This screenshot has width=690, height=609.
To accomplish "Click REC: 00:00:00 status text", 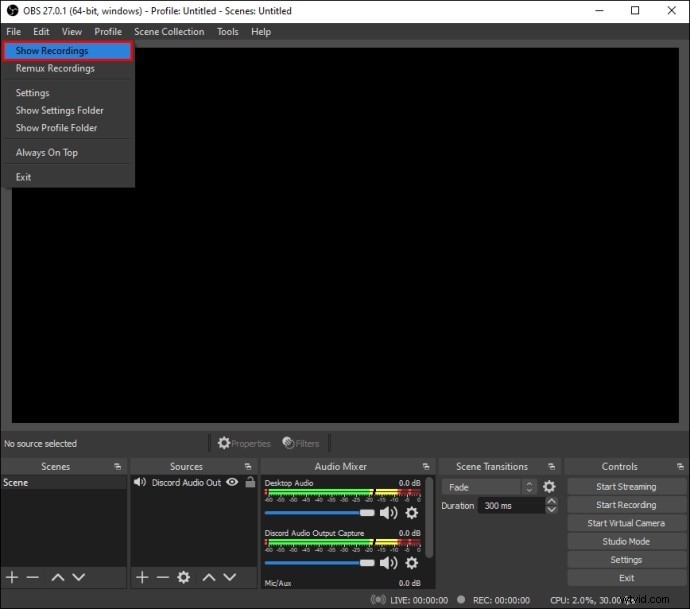I will (501, 600).
